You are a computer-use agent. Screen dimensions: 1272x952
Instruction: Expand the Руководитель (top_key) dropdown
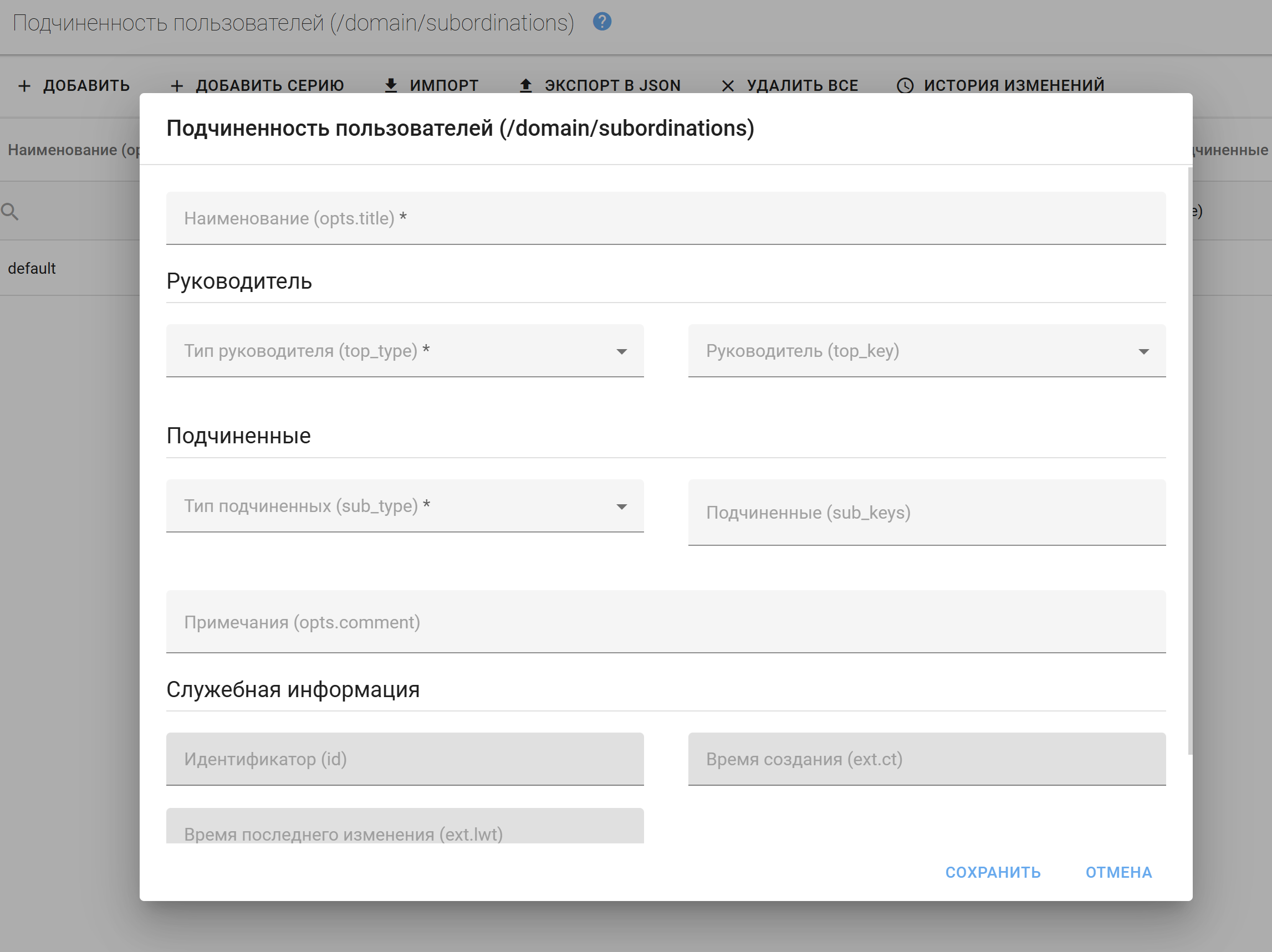coord(926,351)
